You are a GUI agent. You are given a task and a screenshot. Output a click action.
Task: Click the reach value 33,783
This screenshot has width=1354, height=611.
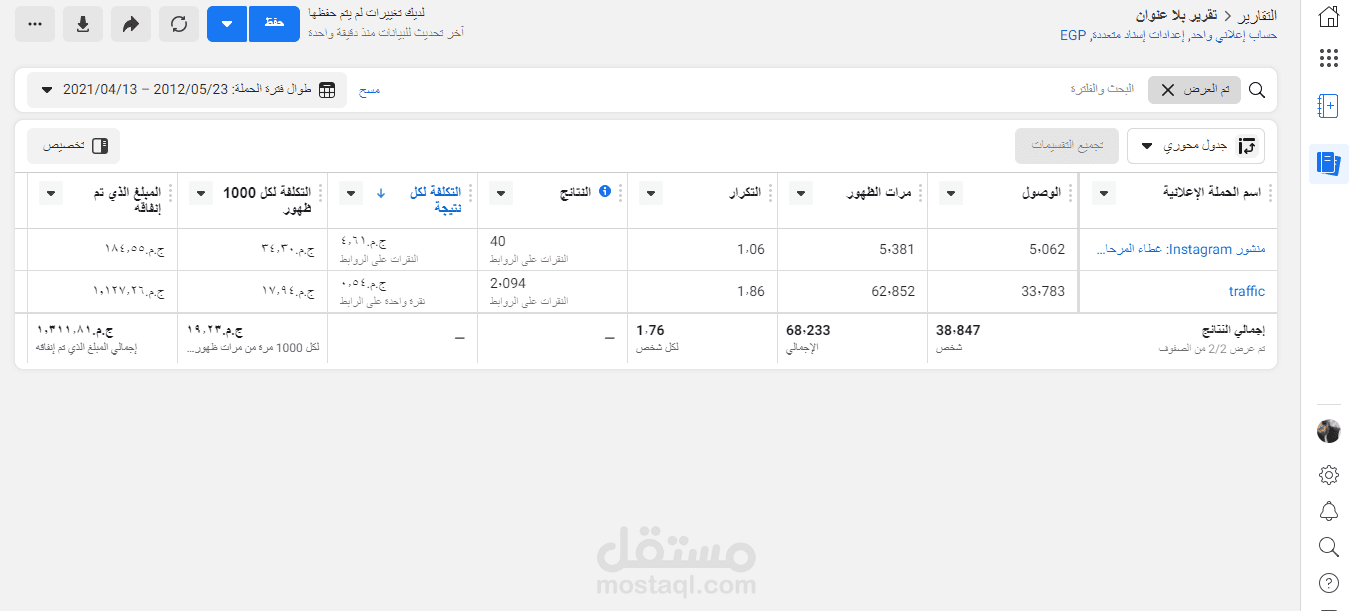click(1043, 292)
